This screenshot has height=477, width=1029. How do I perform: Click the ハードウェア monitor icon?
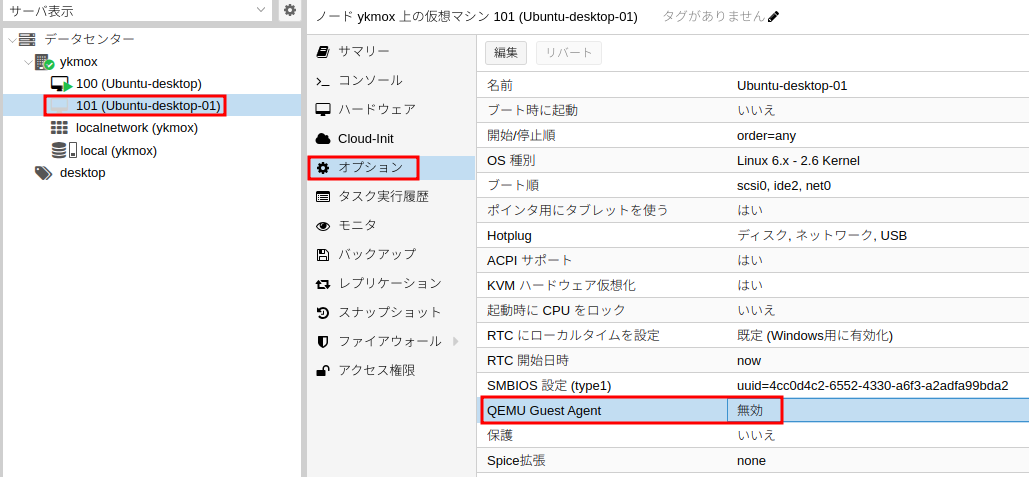point(322,110)
